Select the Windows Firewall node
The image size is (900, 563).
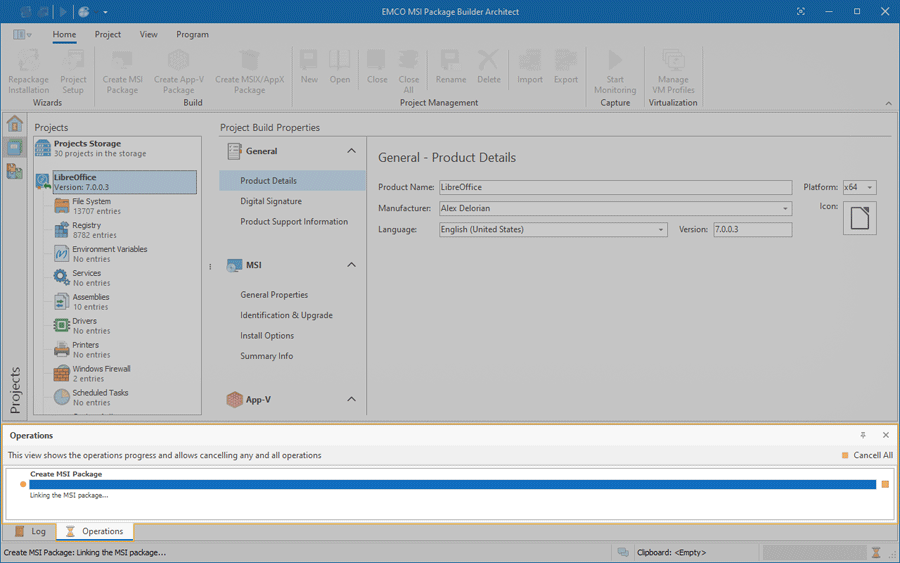point(92,374)
